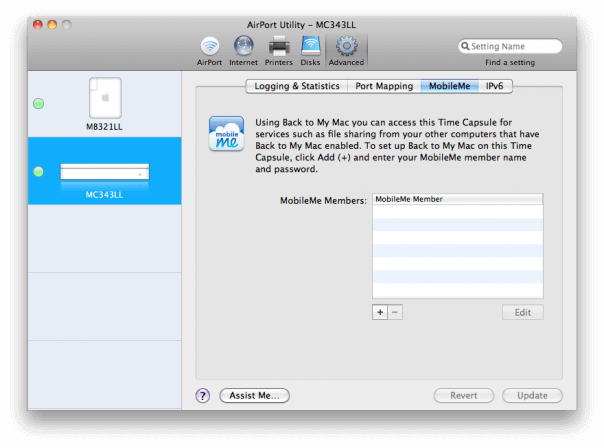This screenshot has width=604, height=448.
Task: Switch to the Port Mapping tab
Action: tap(384, 86)
